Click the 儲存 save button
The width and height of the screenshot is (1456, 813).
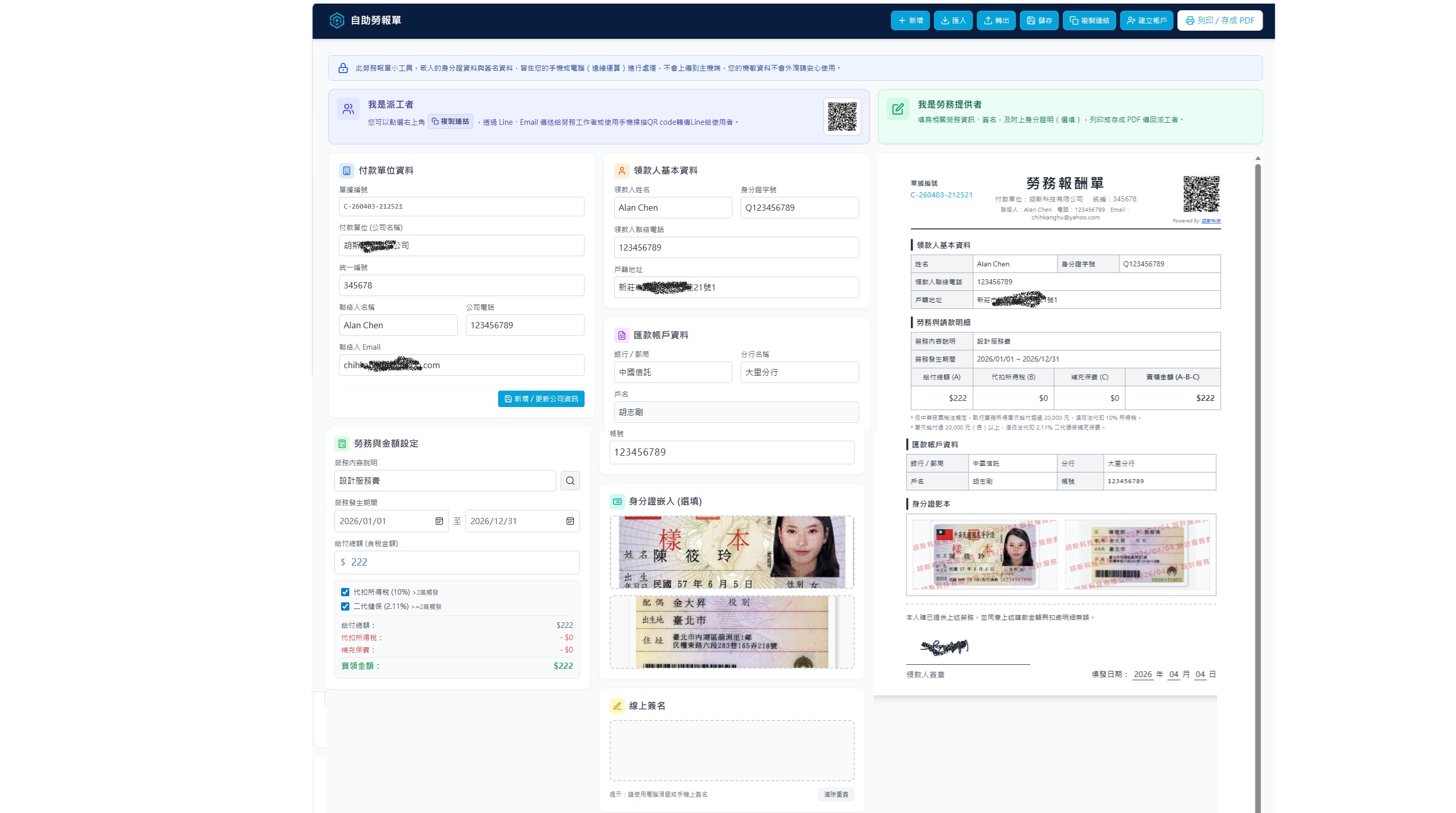[1039, 20]
